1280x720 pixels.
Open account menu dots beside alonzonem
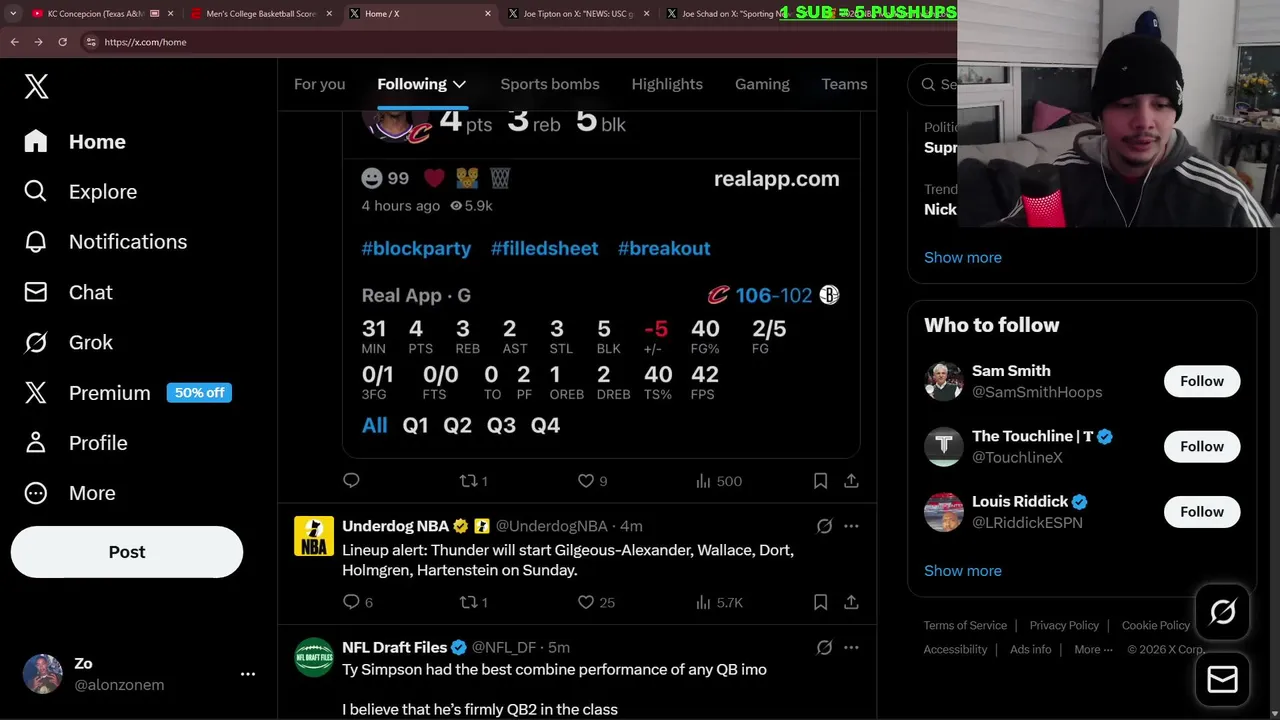tap(248, 674)
